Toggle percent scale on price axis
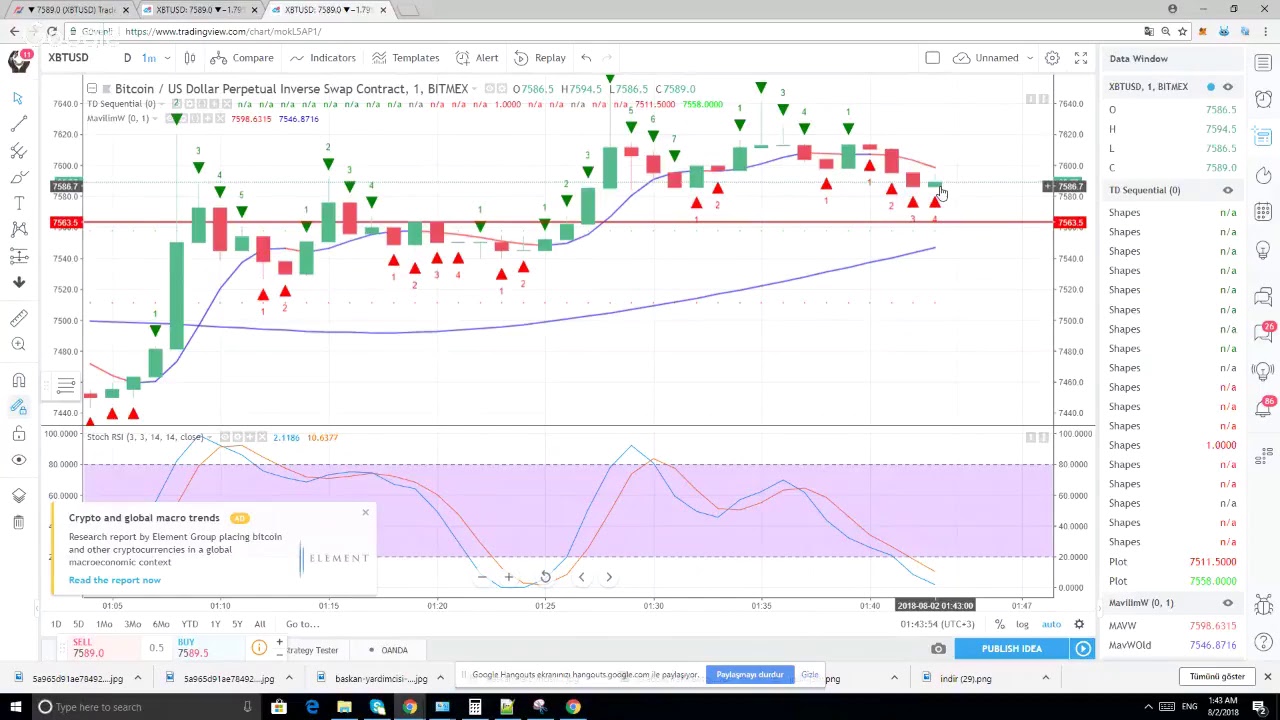 click(x=999, y=624)
